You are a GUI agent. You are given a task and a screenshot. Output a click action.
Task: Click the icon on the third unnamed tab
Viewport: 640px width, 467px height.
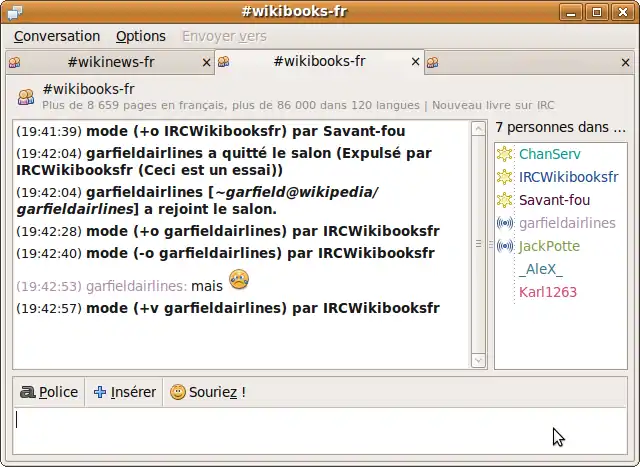click(x=433, y=62)
